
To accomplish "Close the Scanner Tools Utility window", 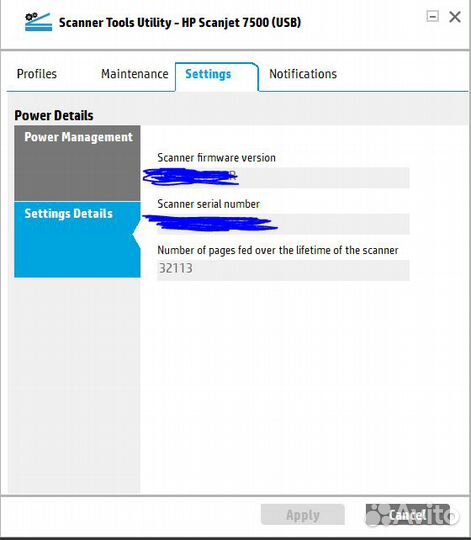I will pyautogui.click(x=455, y=17).
